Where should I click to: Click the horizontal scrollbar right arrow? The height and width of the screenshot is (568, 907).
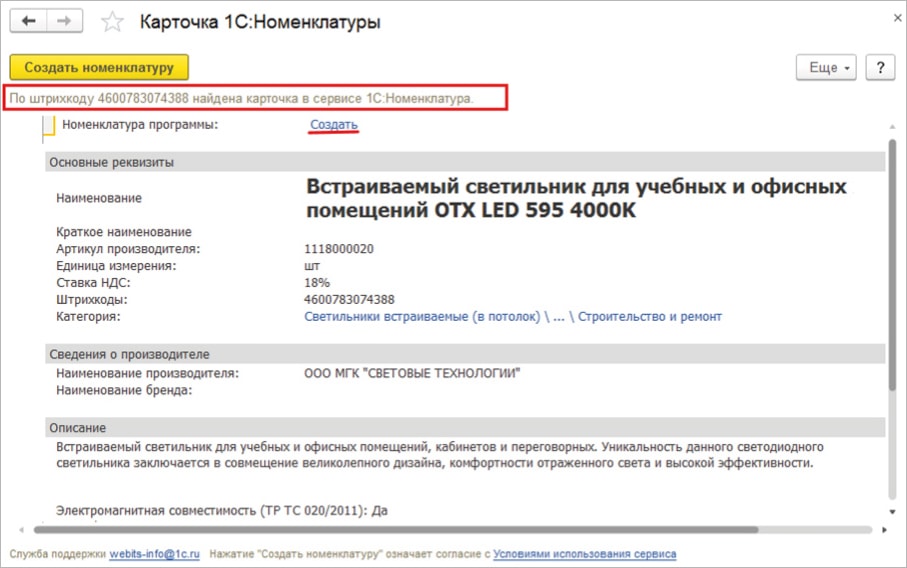(872, 529)
